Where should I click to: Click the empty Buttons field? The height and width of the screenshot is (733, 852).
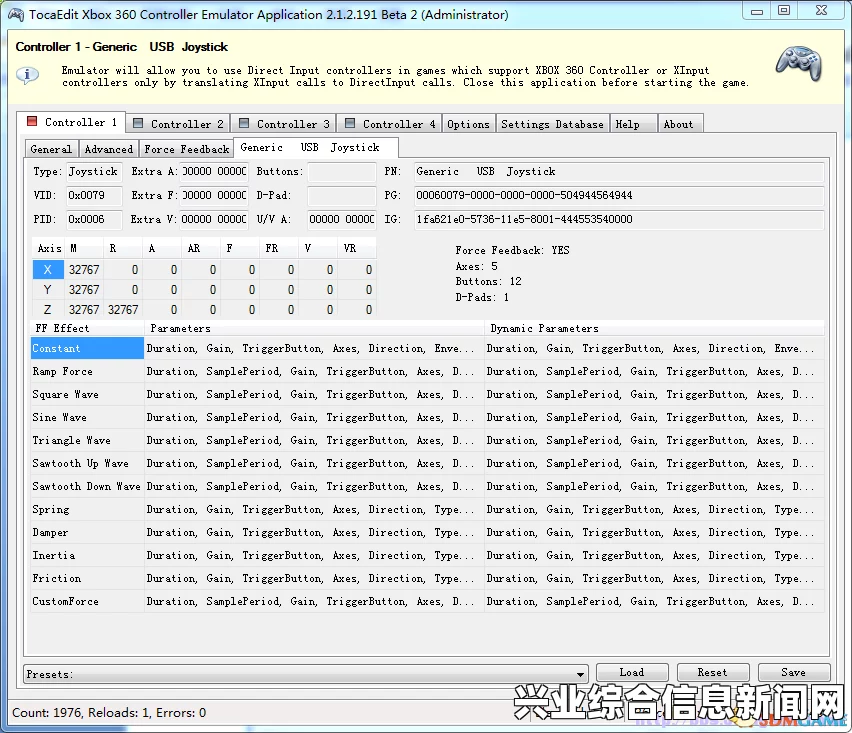point(342,172)
